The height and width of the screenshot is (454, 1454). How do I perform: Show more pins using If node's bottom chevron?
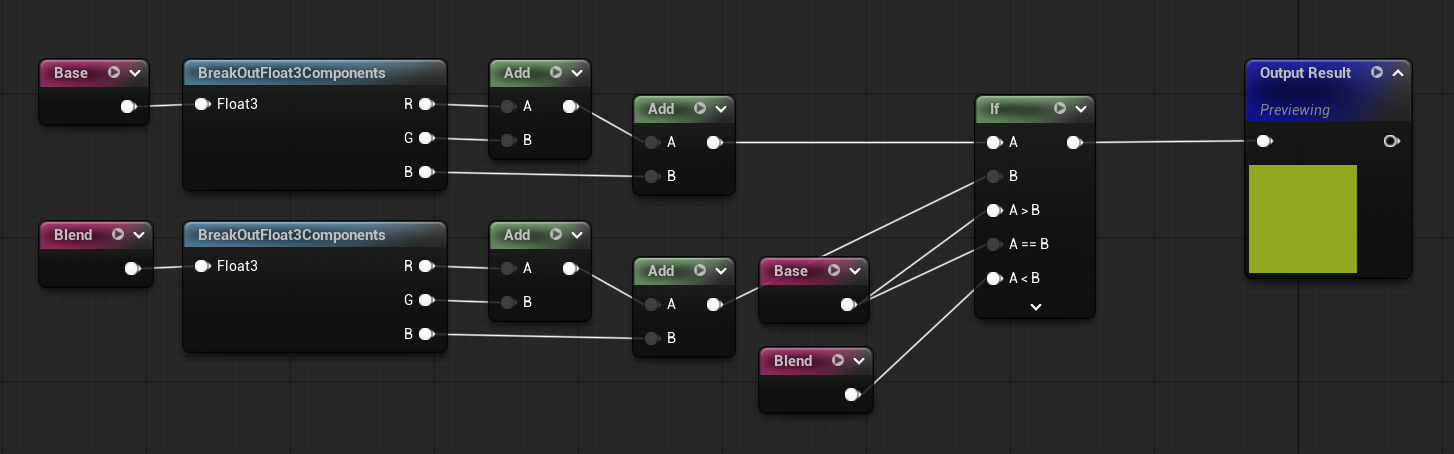pyautogui.click(x=1036, y=306)
